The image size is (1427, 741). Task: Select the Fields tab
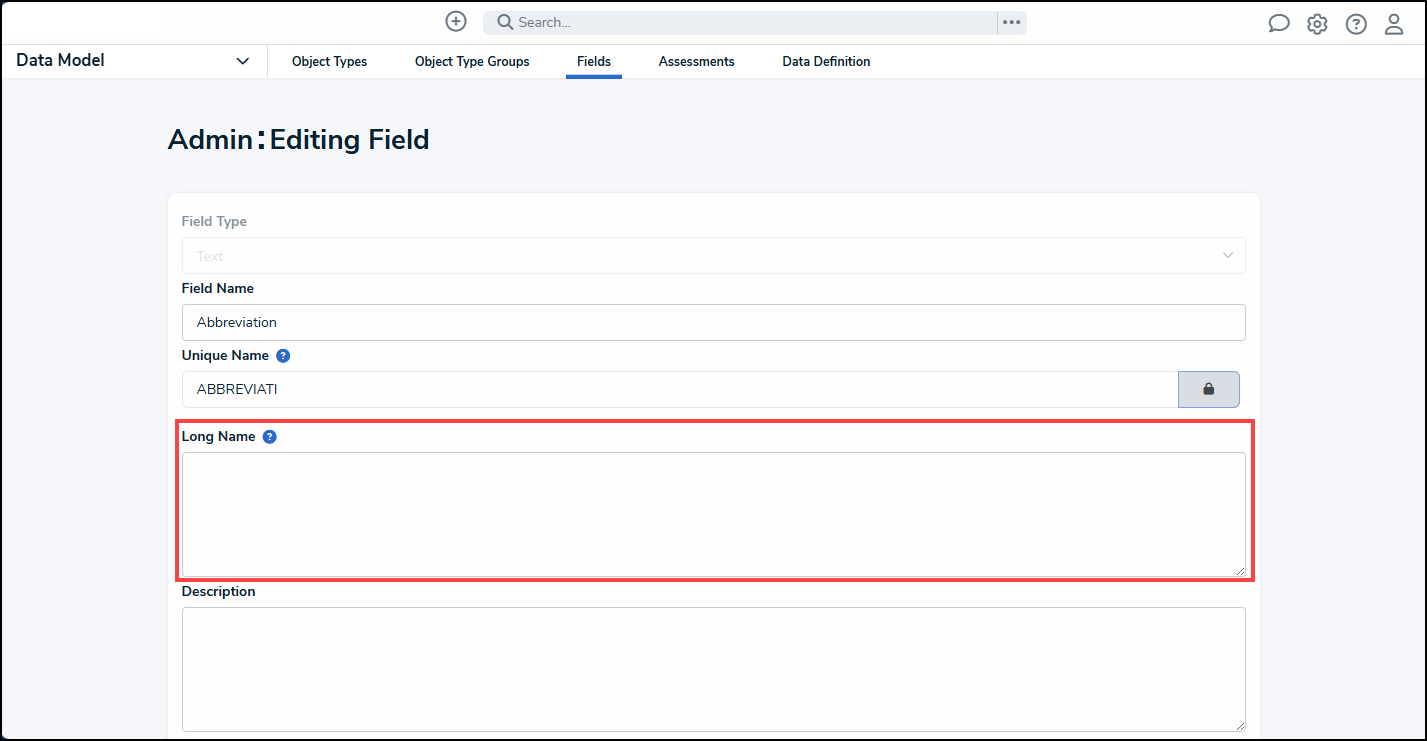[593, 61]
